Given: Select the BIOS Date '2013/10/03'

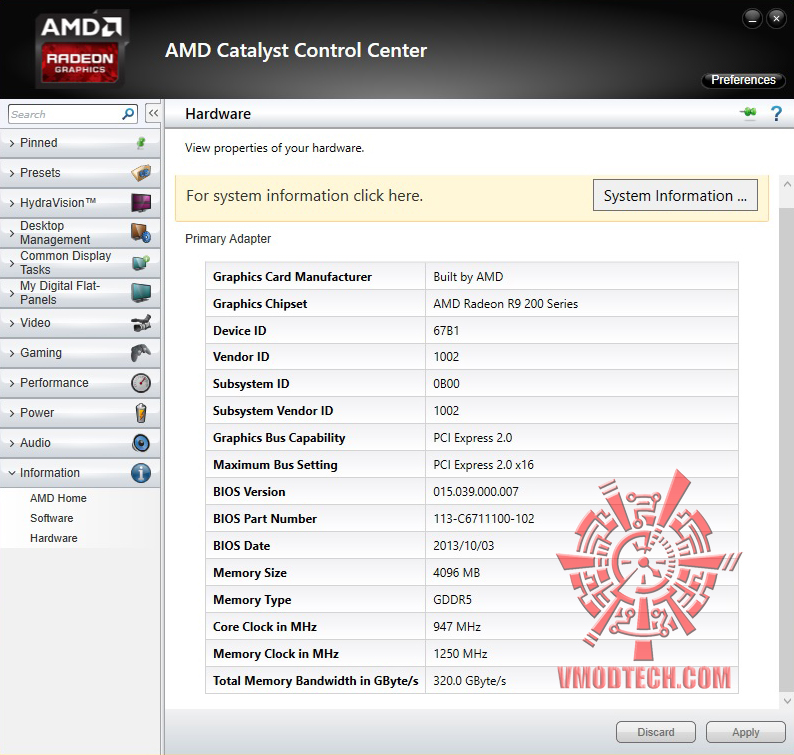Looking at the screenshot, I should pyautogui.click(x=463, y=546).
